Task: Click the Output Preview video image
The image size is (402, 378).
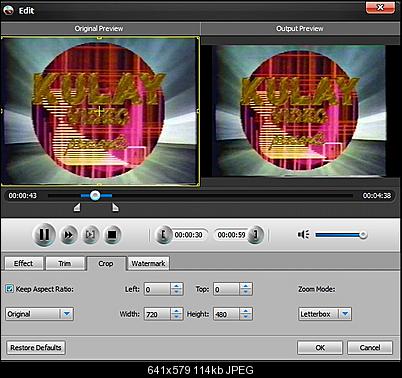Action: point(299,111)
